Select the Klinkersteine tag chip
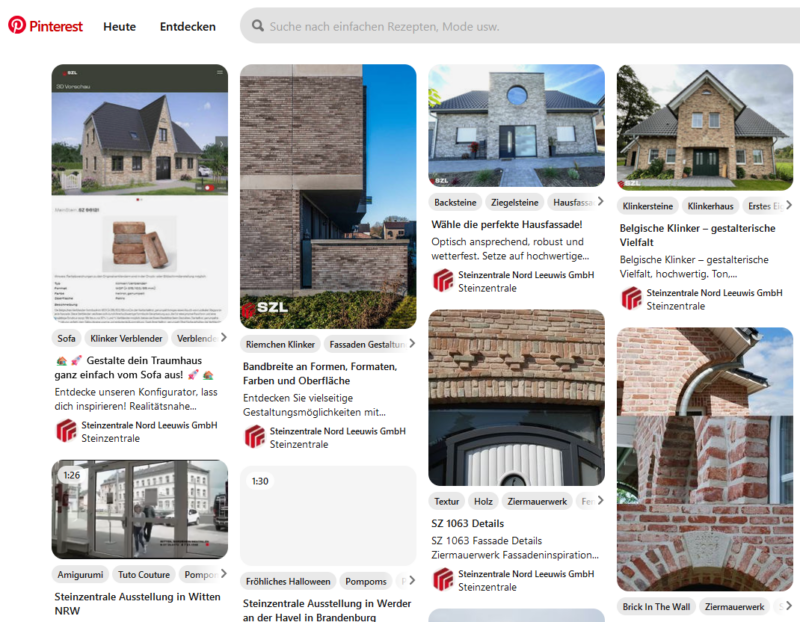 (647, 206)
